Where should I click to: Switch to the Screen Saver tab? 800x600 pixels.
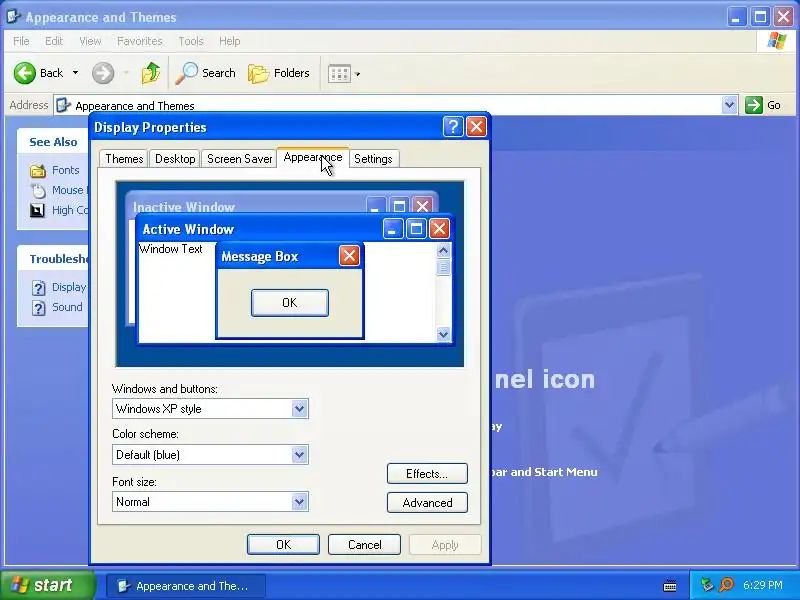point(239,159)
